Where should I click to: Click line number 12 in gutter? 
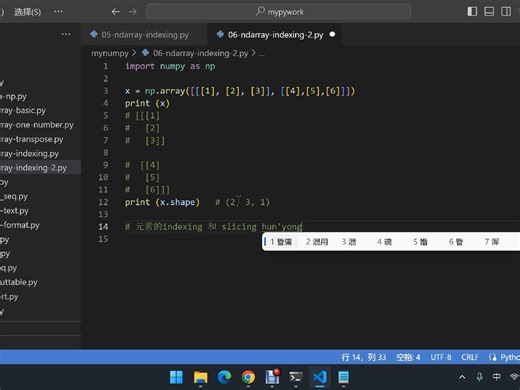click(103, 202)
